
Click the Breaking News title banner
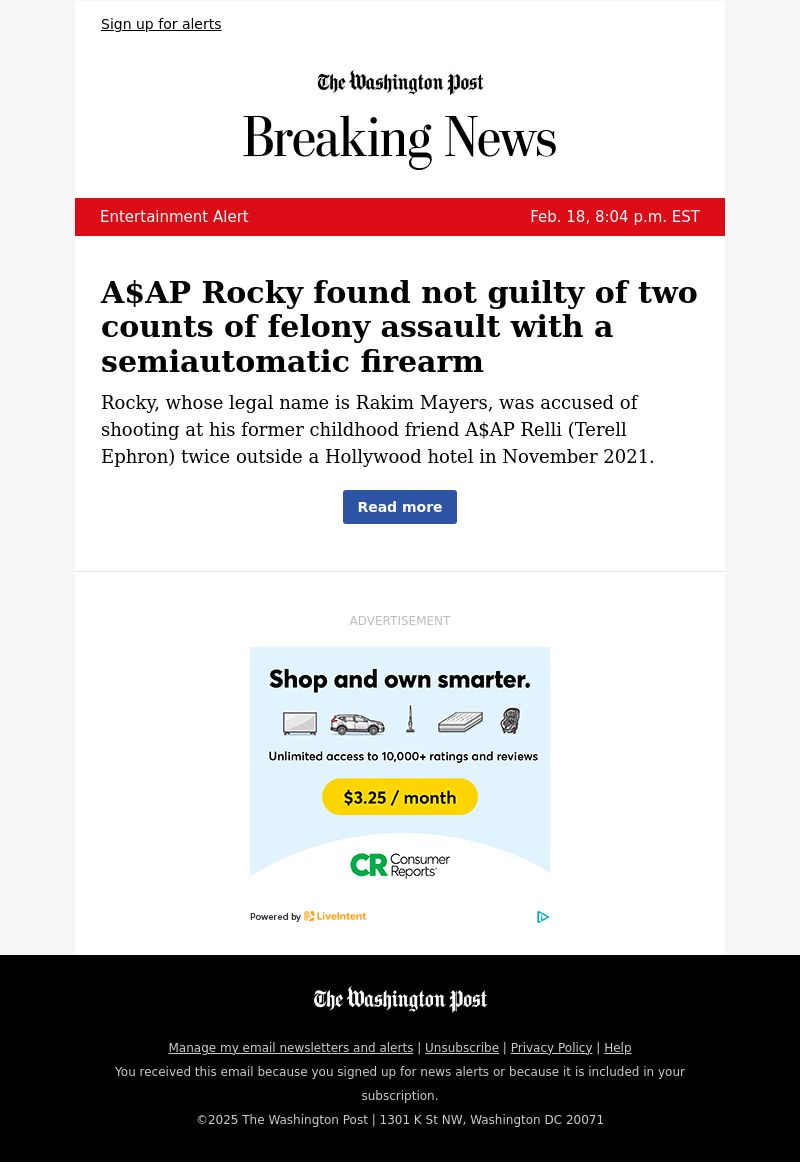coord(400,139)
